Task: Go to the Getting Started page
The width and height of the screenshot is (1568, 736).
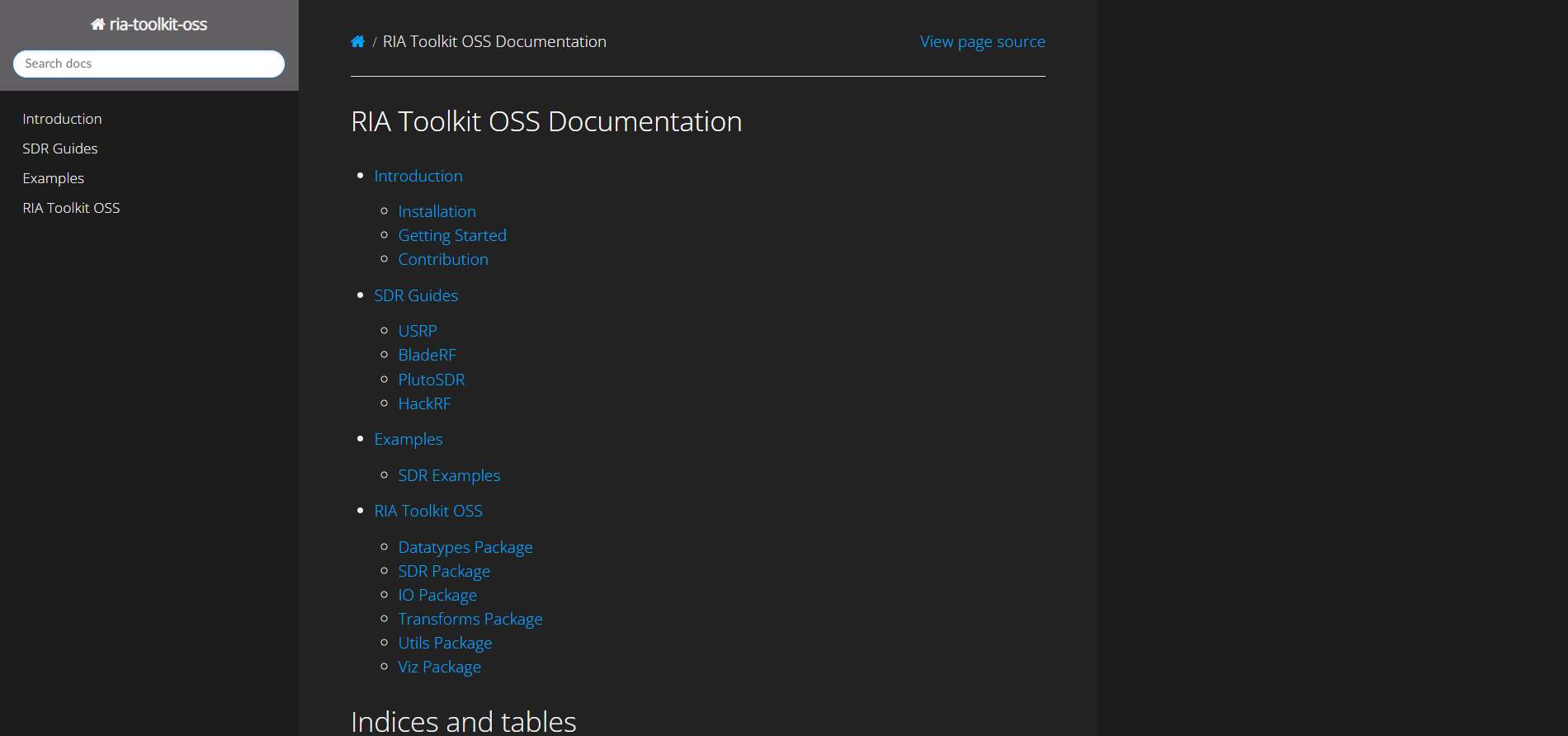Action: 452,235
